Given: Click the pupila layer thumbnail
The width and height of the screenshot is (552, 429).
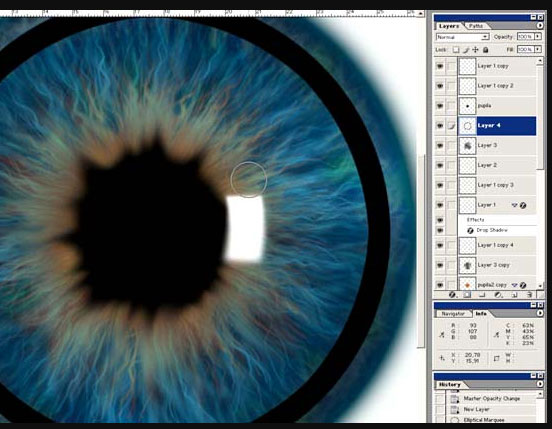Looking at the screenshot, I should 468,106.
